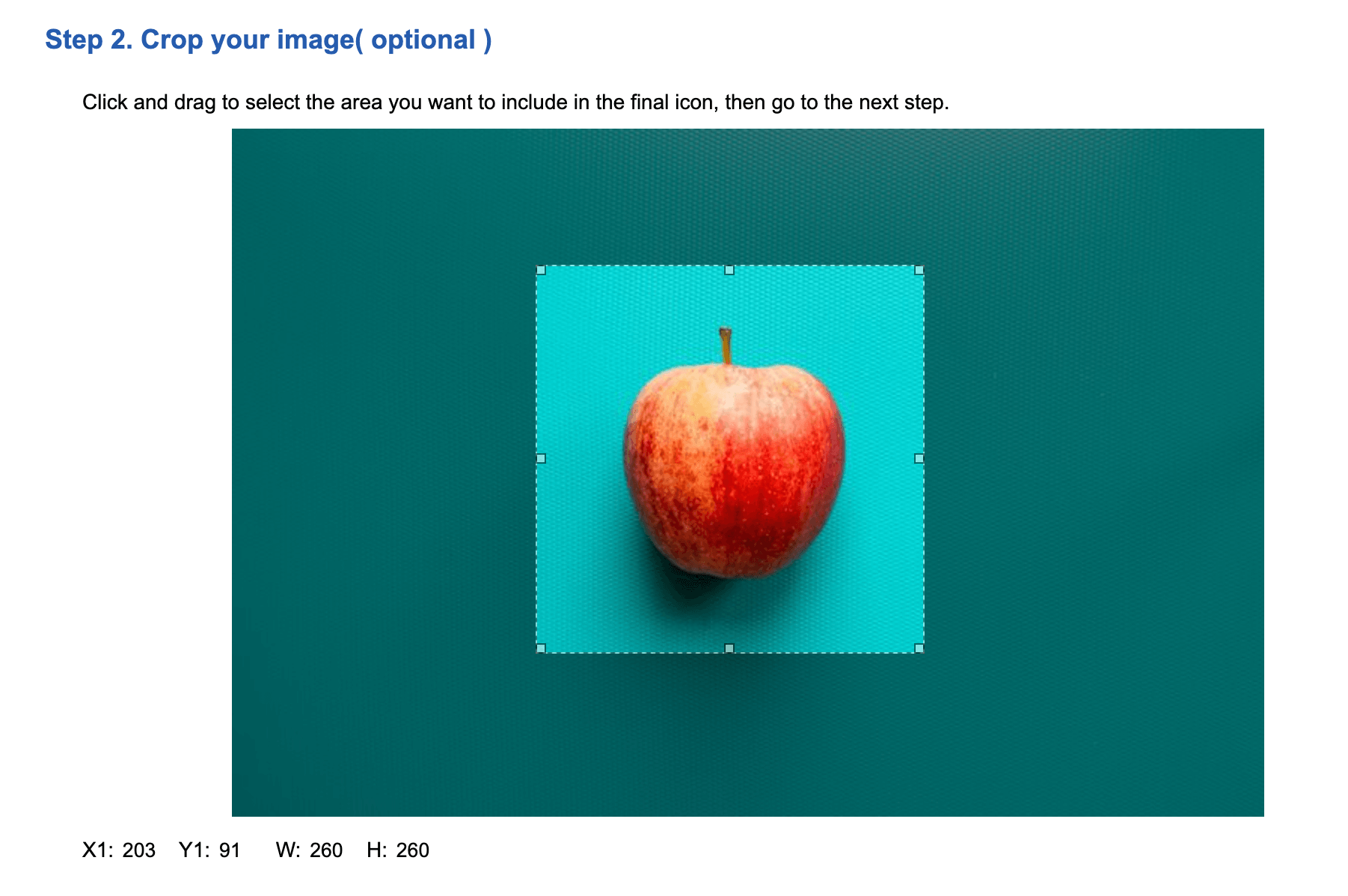Image resolution: width=1348 pixels, height=896 pixels.
Task: Click the bottom-right corner crop handle
Action: (x=919, y=648)
